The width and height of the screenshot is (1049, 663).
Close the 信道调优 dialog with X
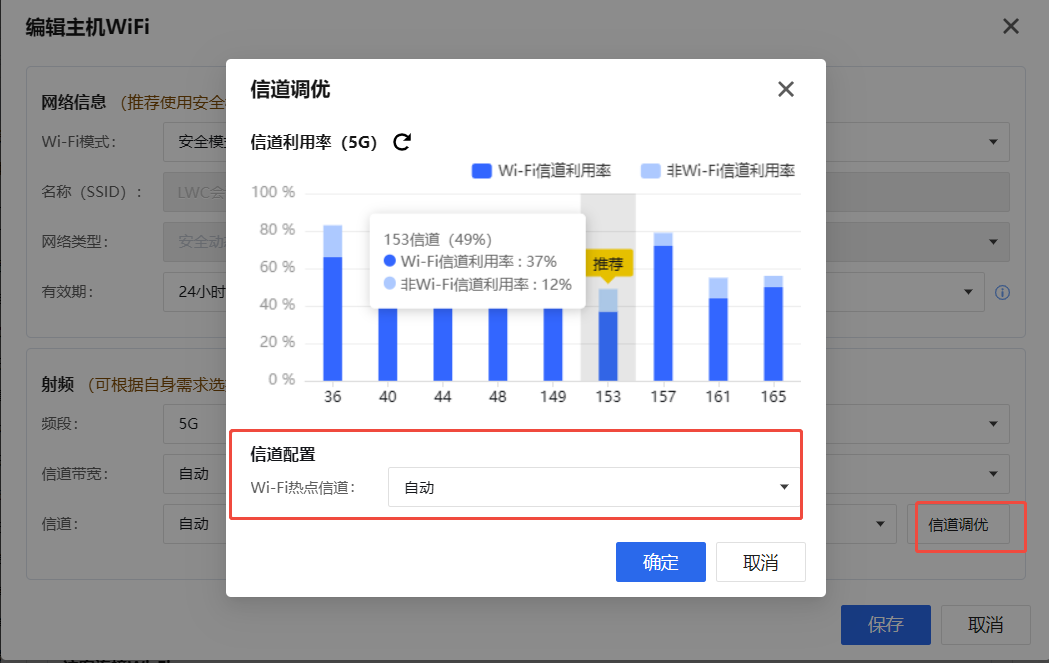(786, 89)
